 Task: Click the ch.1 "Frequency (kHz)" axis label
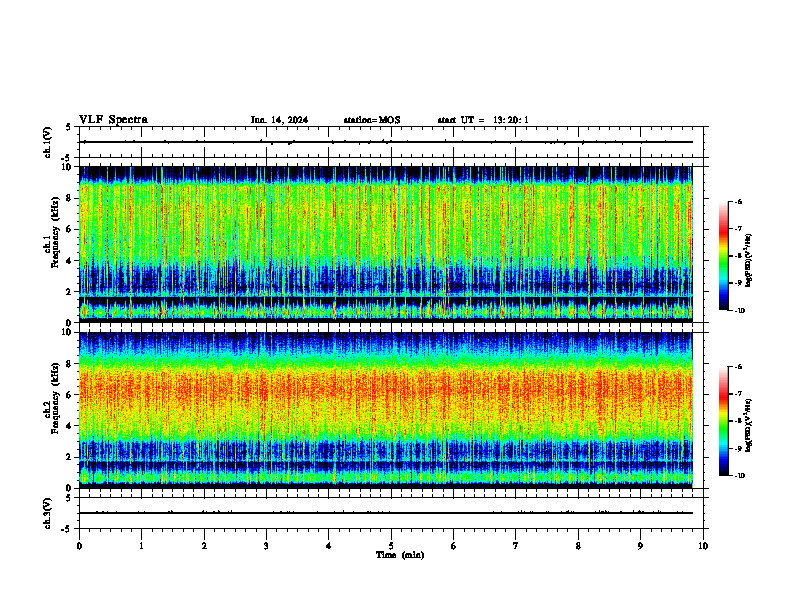pos(55,233)
